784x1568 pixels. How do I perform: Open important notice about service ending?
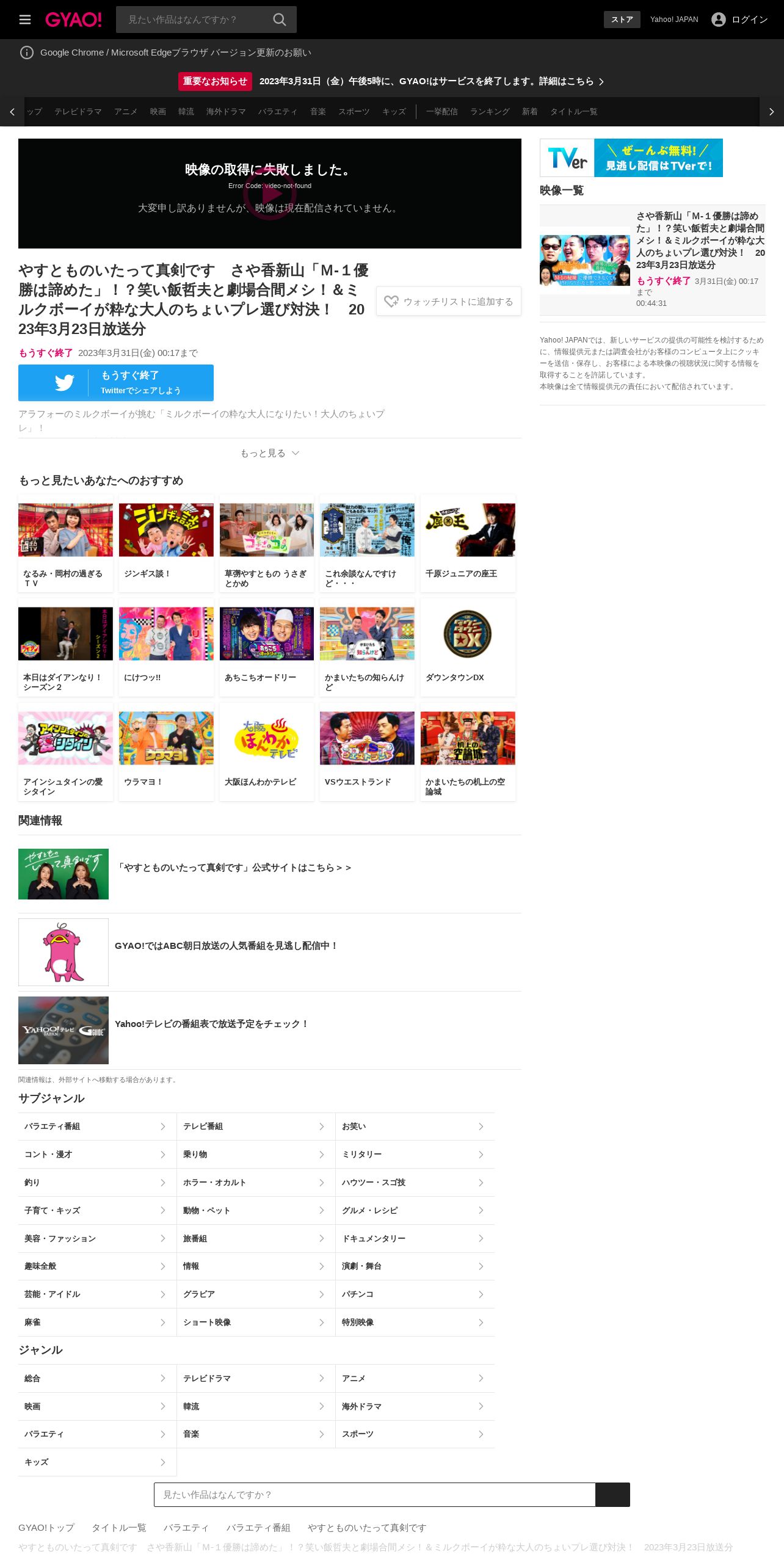click(391, 81)
